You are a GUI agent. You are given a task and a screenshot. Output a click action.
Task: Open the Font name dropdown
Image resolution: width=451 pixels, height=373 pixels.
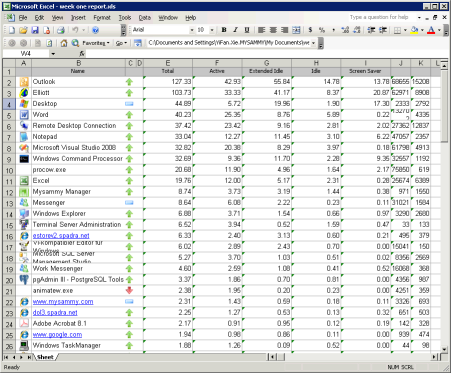pyautogui.click(x=192, y=30)
